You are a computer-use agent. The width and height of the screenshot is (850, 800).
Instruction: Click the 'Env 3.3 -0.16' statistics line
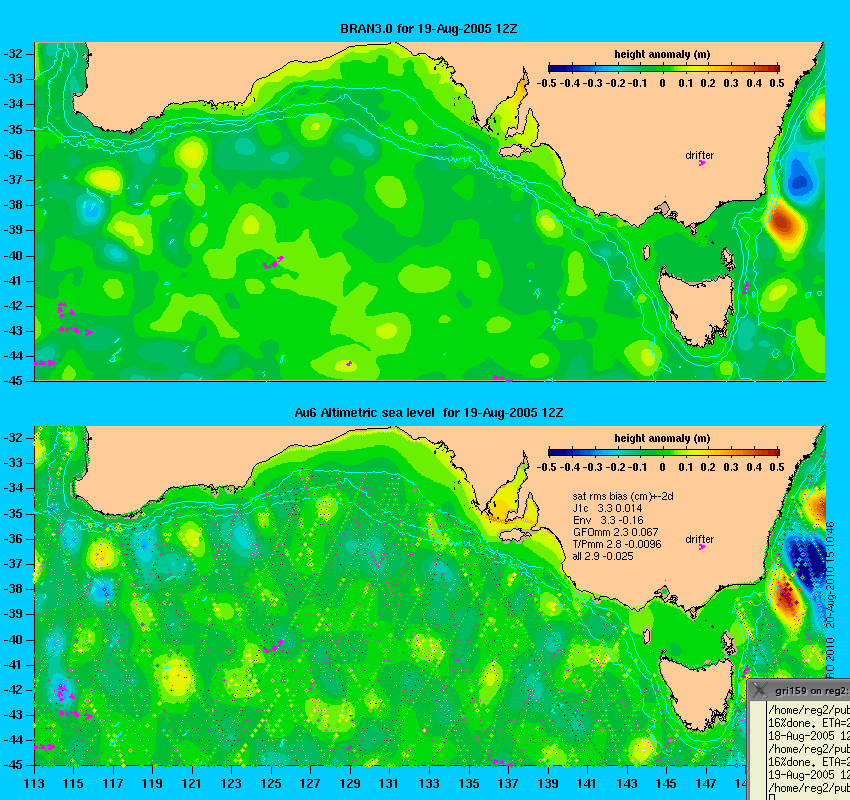(x=608, y=520)
